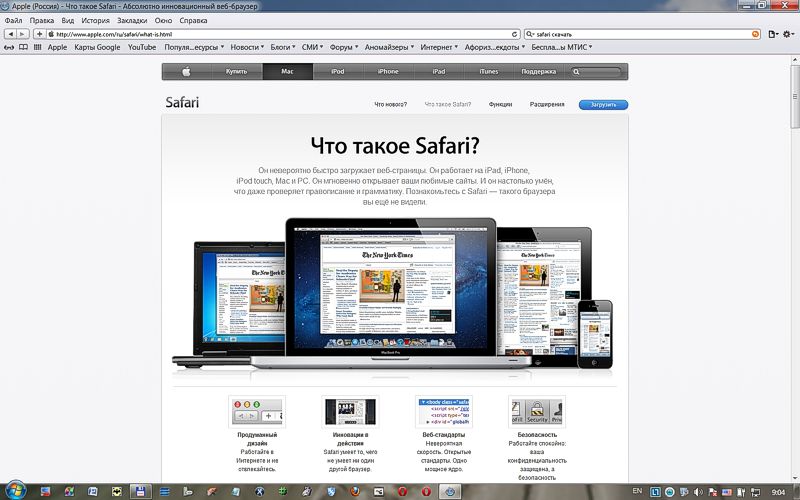The image size is (800, 500).
Task: Open the Файл menu
Action: pyautogui.click(x=13, y=20)
